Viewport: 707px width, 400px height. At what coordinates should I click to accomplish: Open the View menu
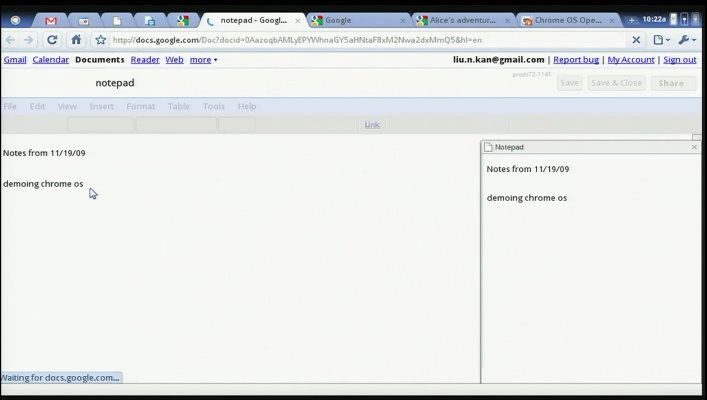pos(67,106)
